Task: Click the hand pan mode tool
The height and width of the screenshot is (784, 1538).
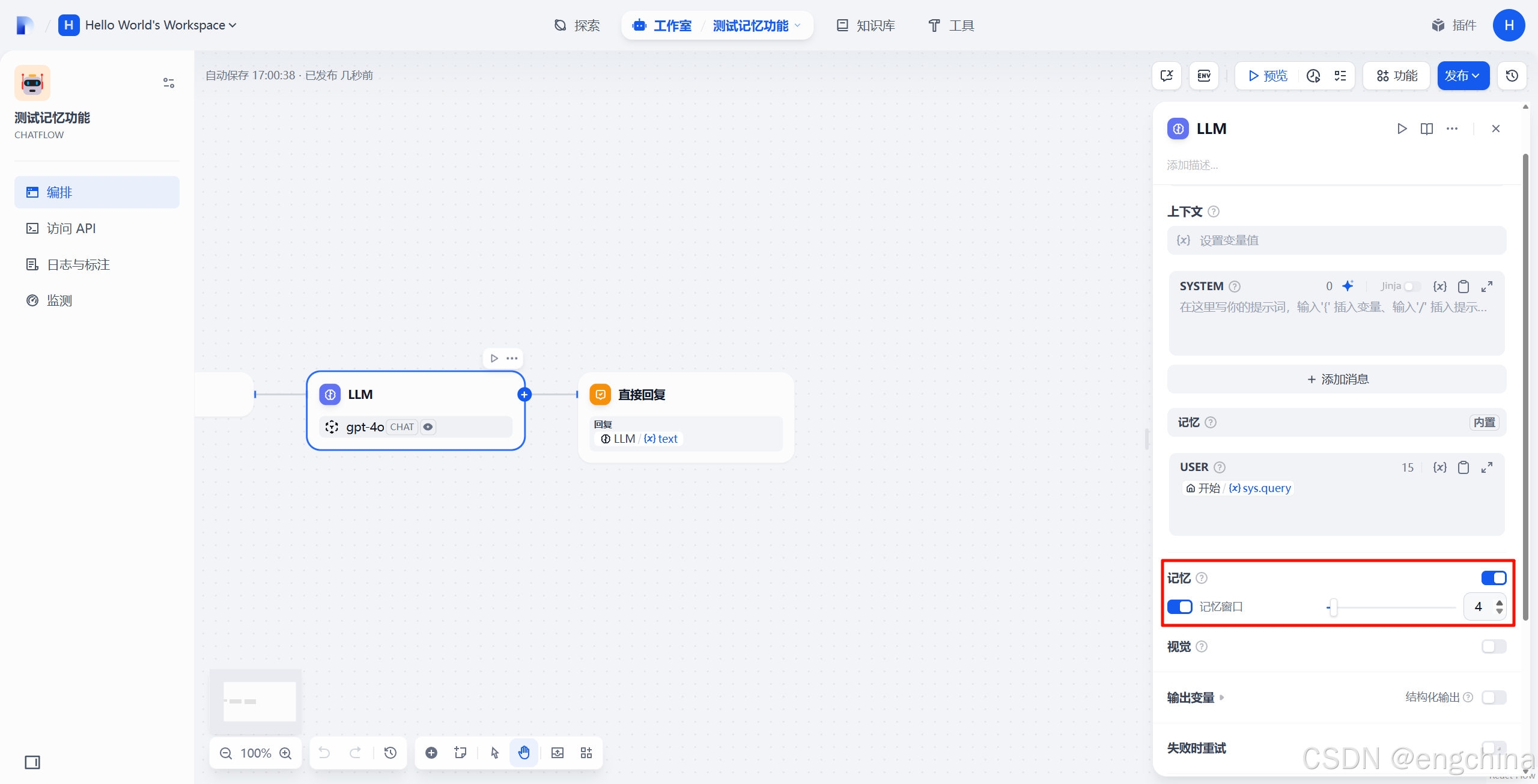Action: [x=524, y=753]
